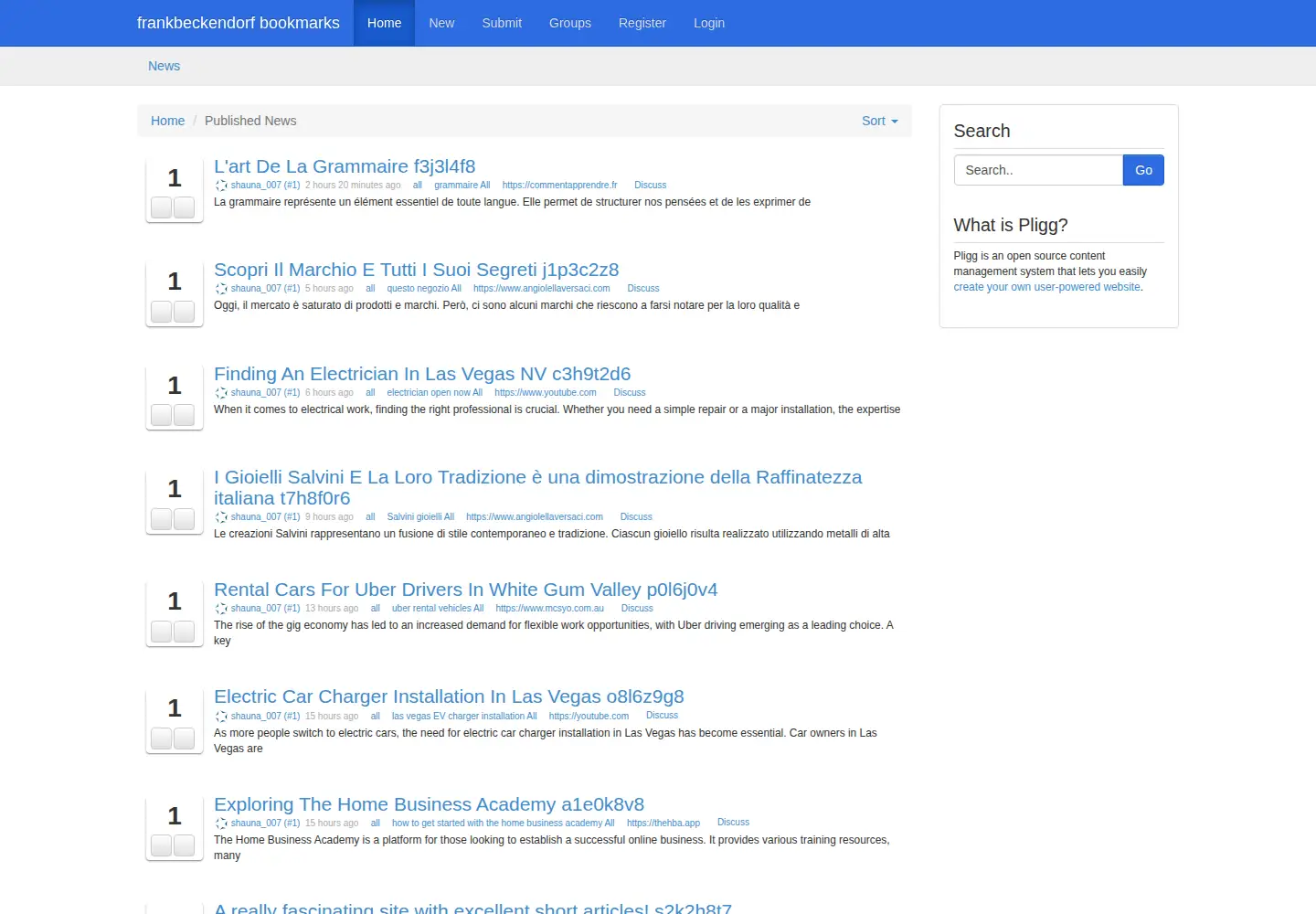Downvote the Finding An Electrician story
This screenshot has height=914, width=1316.
click(x=184, y=415)
